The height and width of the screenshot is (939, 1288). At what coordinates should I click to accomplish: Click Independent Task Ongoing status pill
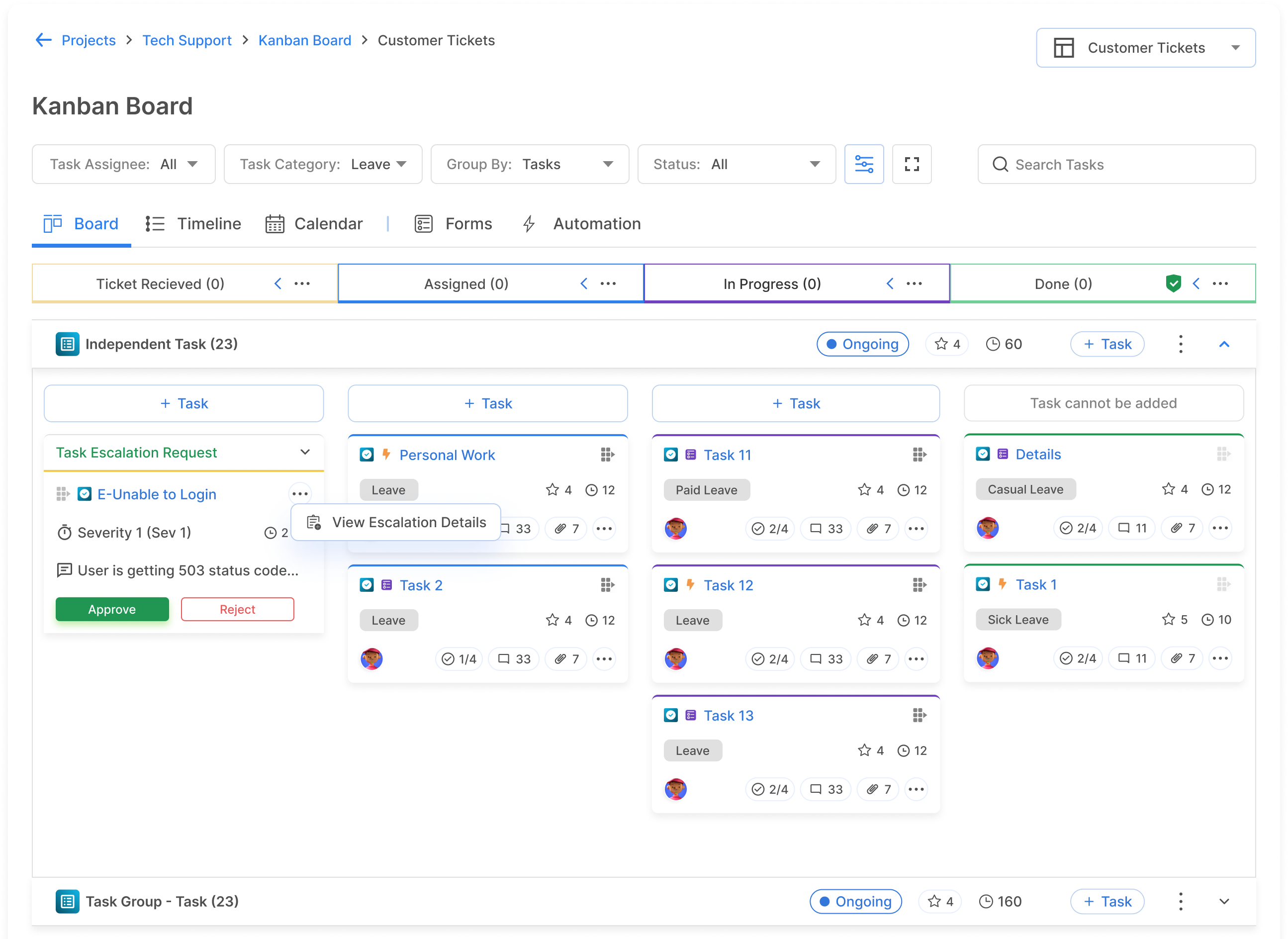click(x=862, y=344)
